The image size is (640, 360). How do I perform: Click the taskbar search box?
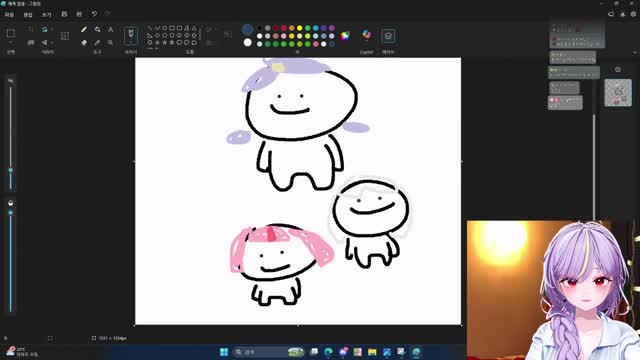269,352
